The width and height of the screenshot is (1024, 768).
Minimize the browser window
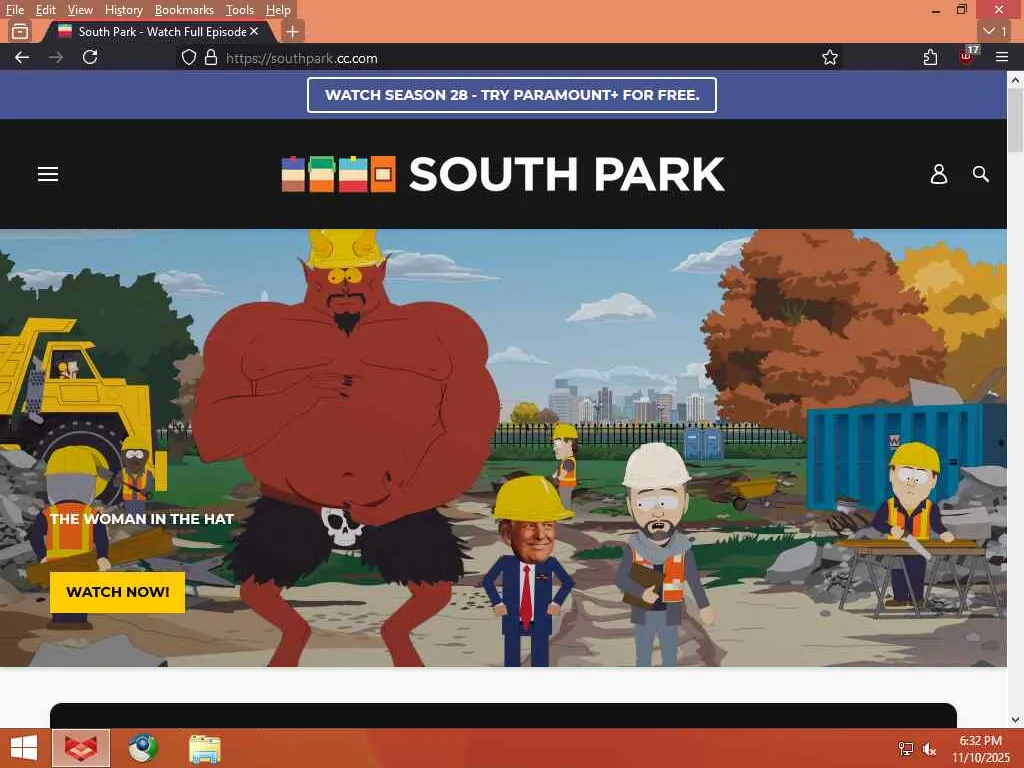click(936, 10)
